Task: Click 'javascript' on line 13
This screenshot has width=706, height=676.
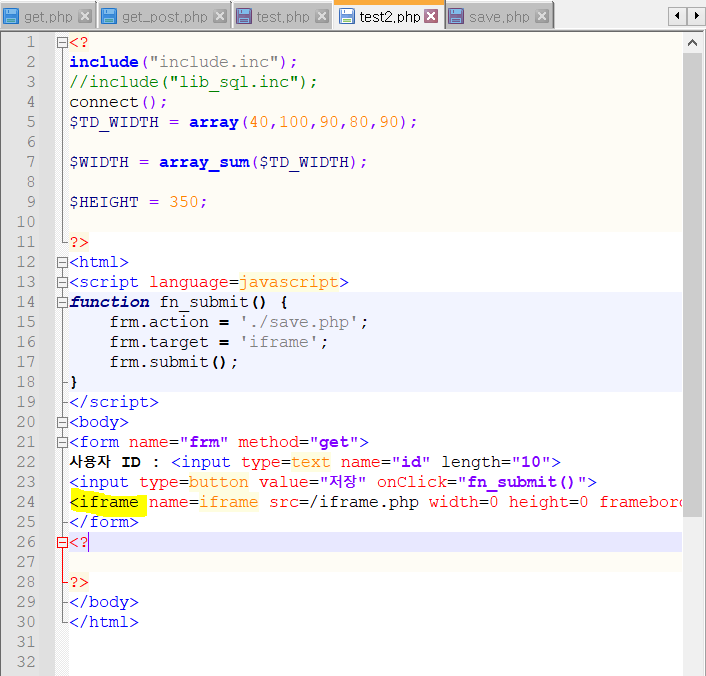Action: tap(289, 282)
